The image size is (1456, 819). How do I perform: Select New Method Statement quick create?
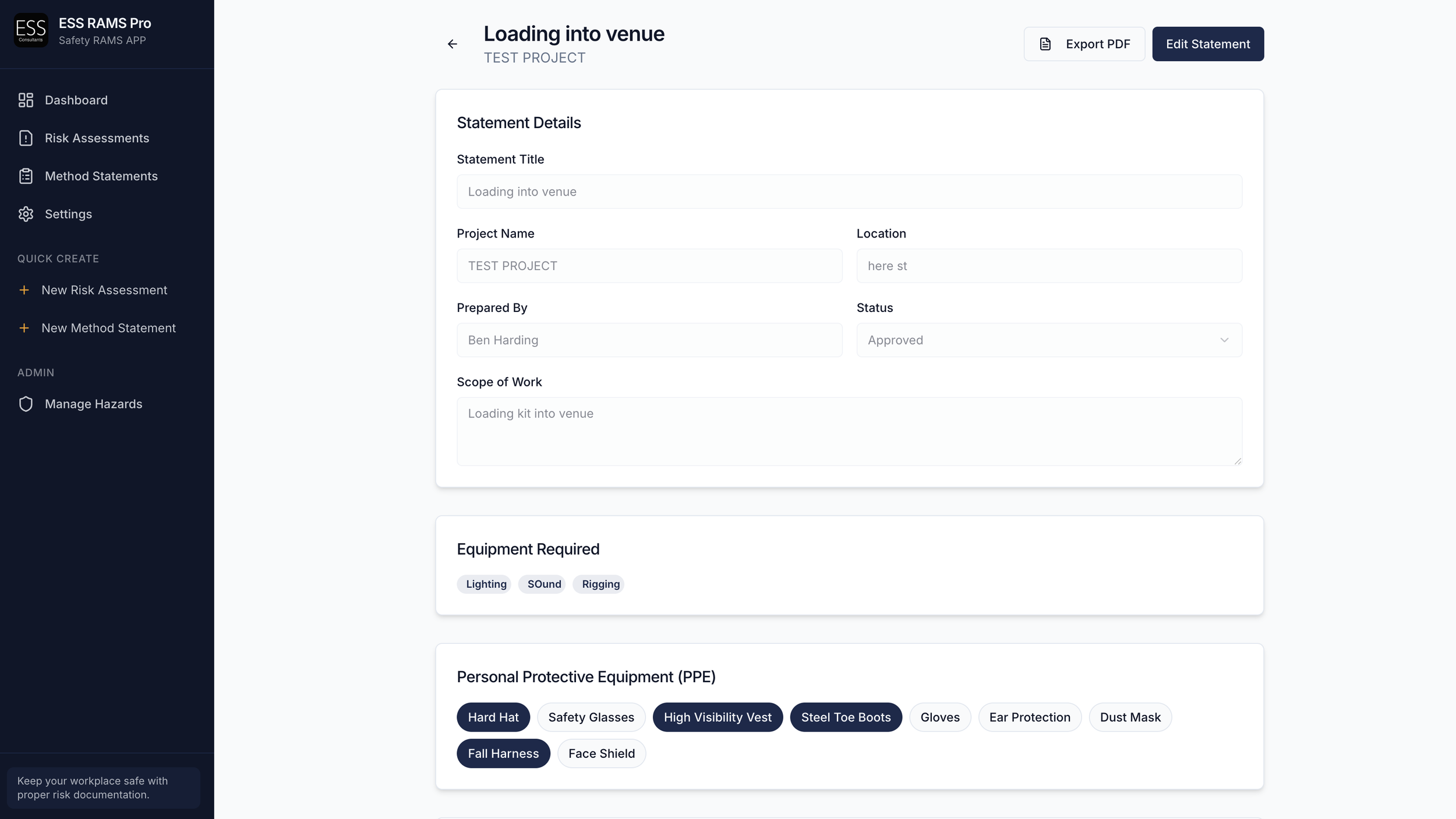pyautogui.click(x=108, y=328)
